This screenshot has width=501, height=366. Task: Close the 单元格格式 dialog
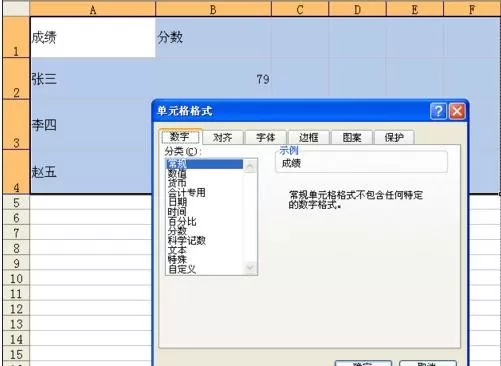tap(457, 111)
